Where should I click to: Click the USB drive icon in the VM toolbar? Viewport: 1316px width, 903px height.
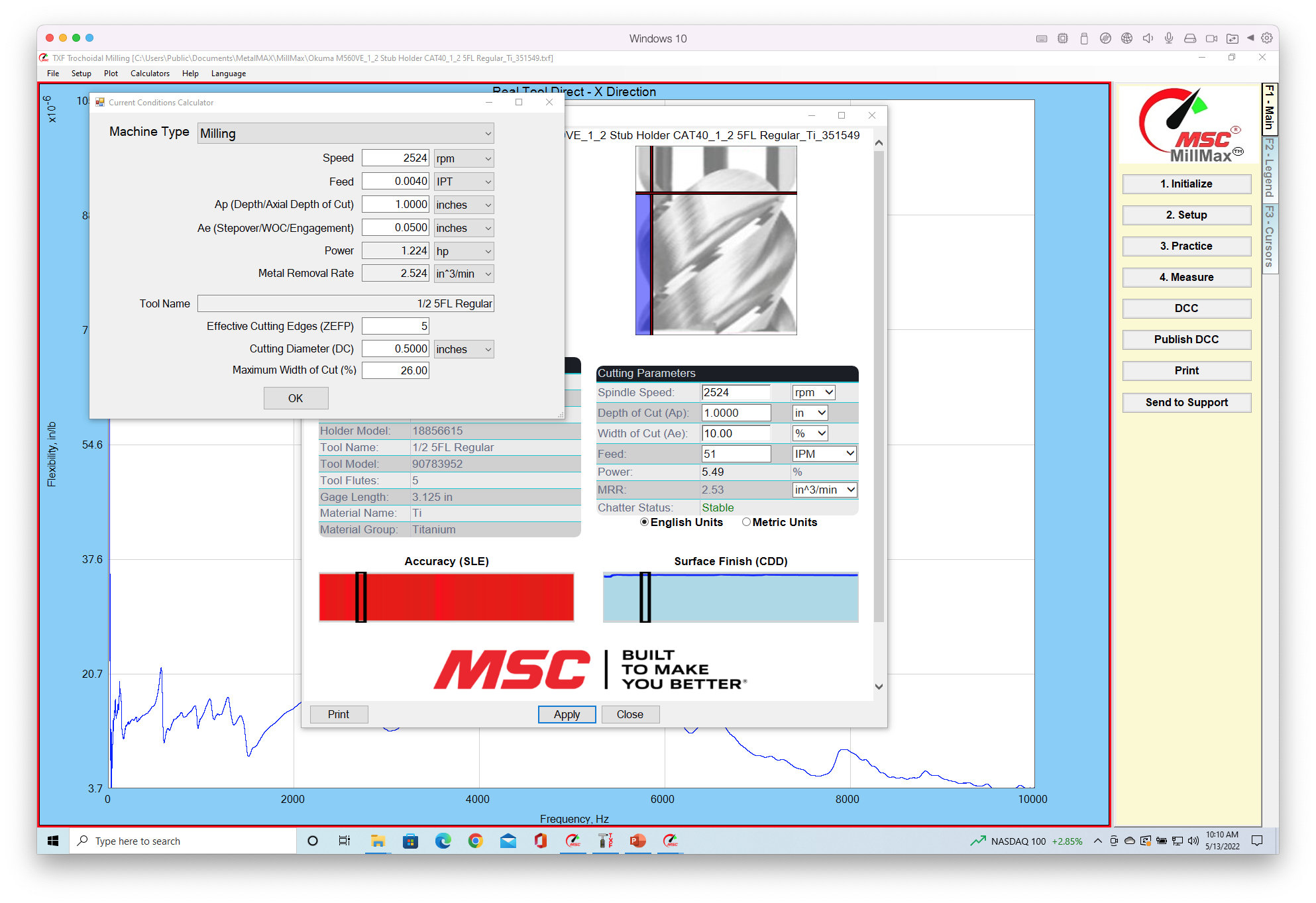[1084, 38]
